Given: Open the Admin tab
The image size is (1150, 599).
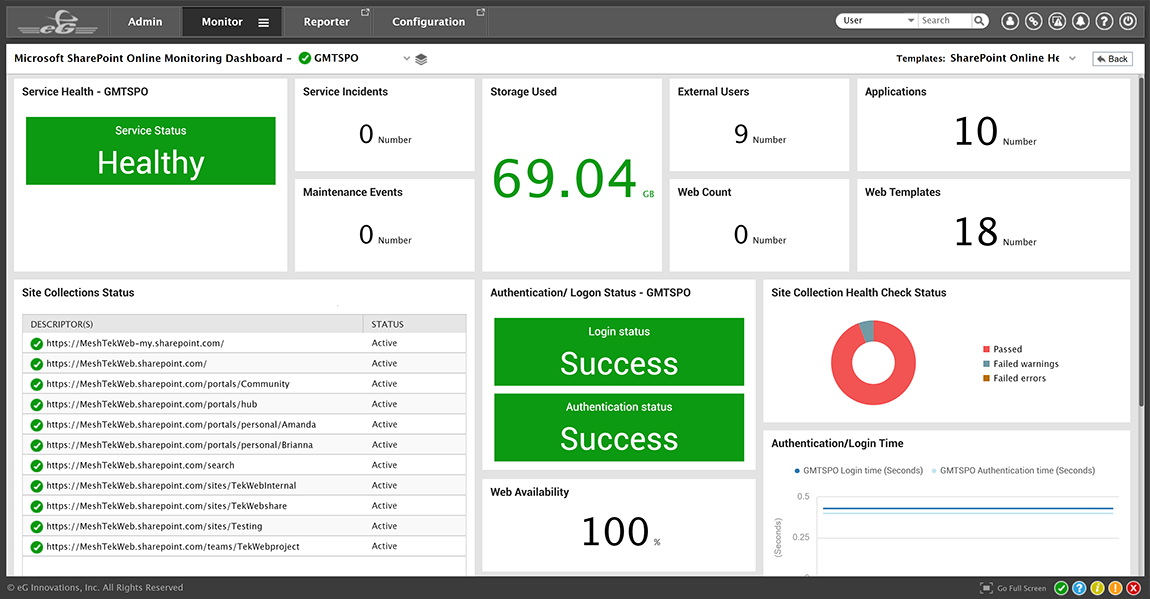Looking at the screenshot, I should coord(145,22).
